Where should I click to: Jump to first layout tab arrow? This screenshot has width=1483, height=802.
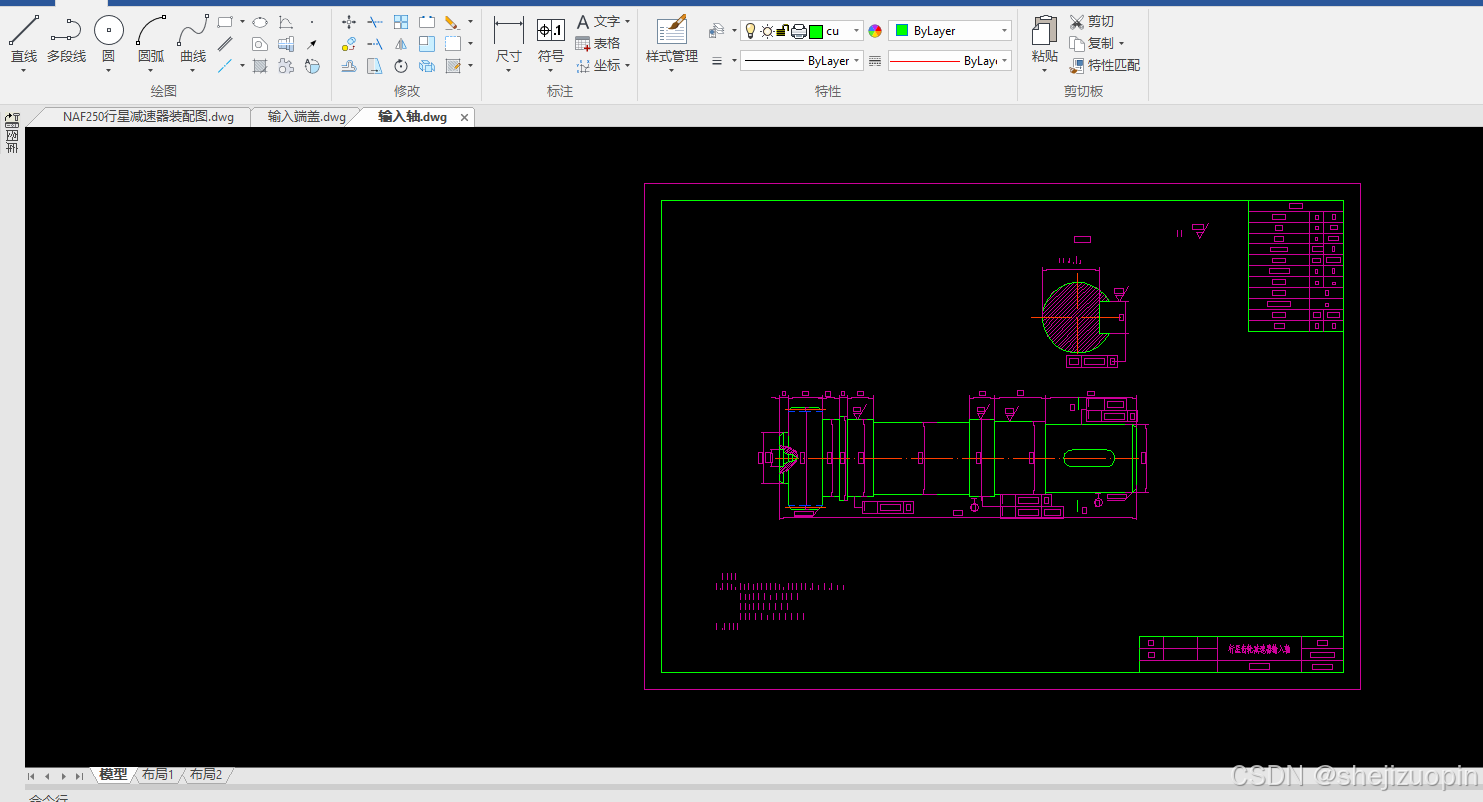coord(32,776)
